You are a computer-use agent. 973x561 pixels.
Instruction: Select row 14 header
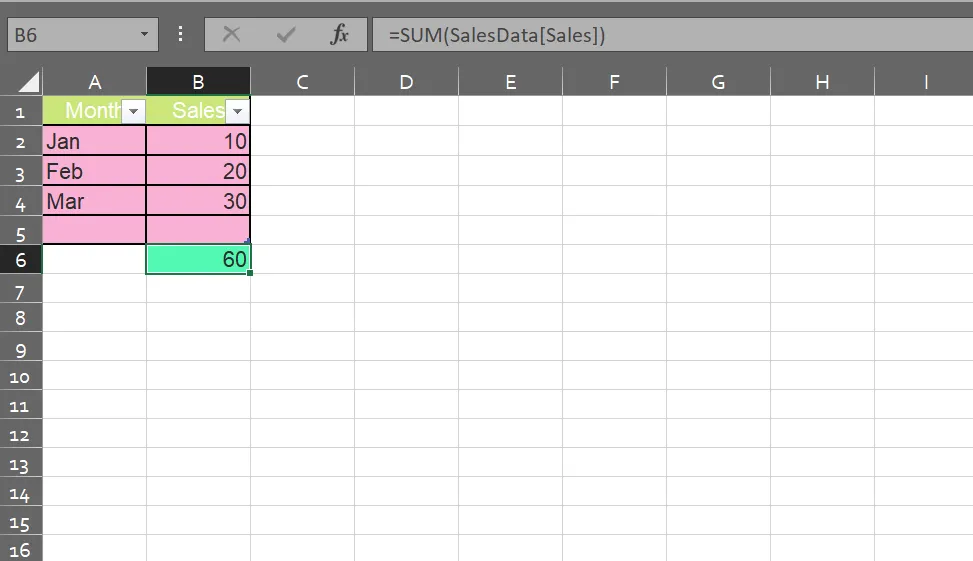pos(20,491)
